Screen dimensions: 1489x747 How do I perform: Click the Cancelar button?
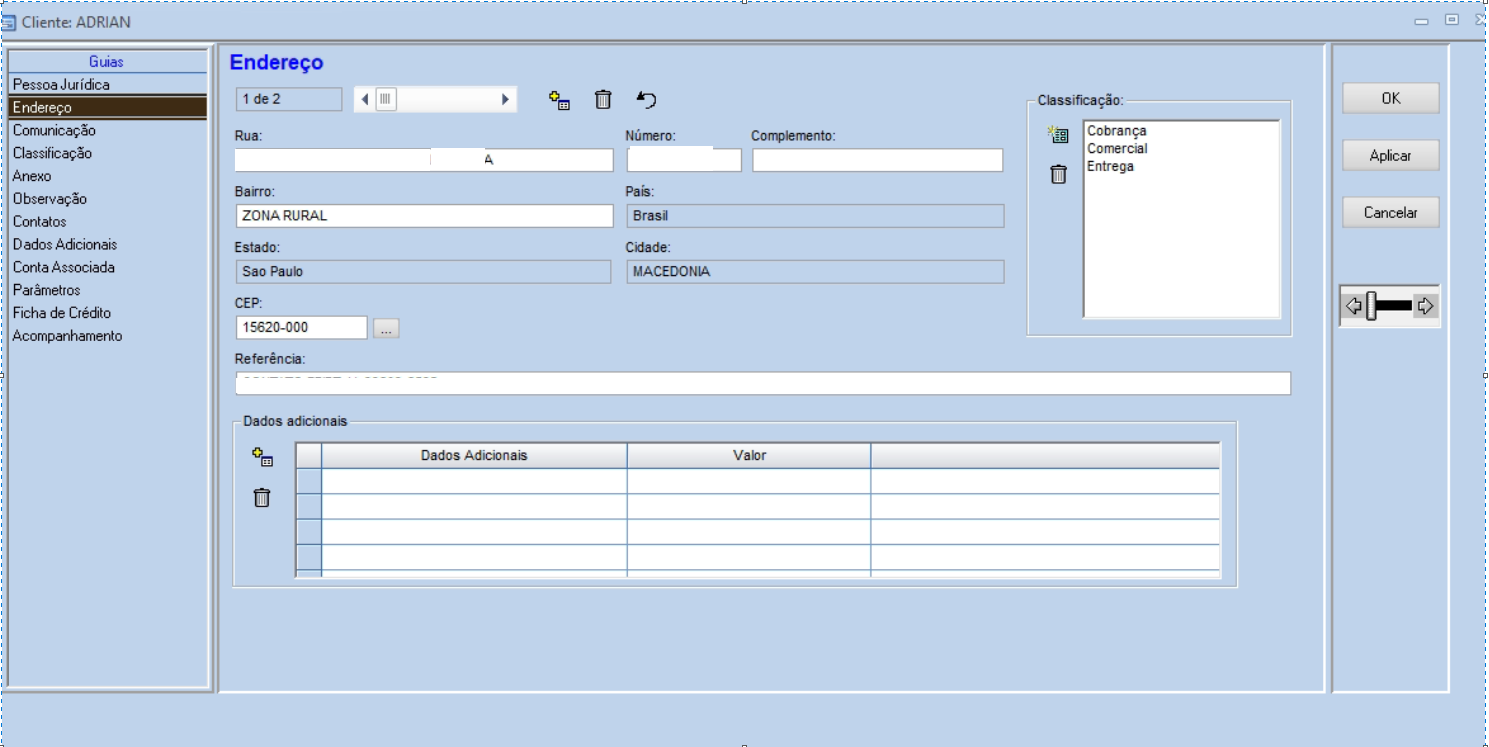tap(1391, 212)
